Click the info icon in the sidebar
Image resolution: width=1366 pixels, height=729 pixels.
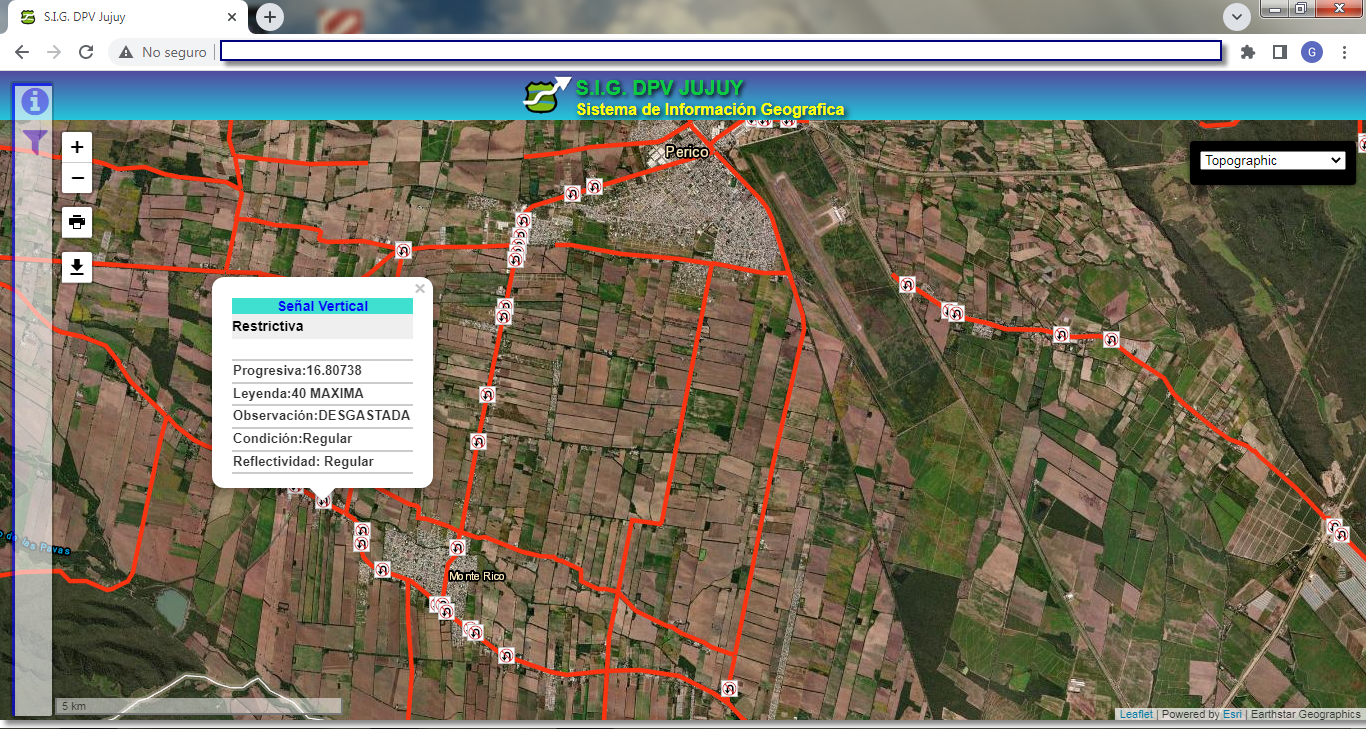(35, 101)
